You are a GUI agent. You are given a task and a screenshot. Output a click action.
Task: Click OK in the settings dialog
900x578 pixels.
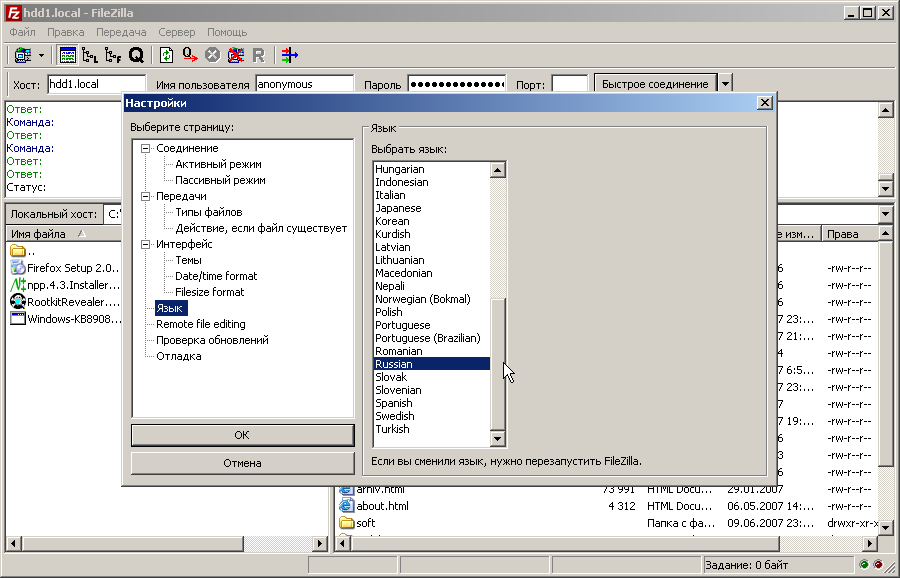coord(242,435)
